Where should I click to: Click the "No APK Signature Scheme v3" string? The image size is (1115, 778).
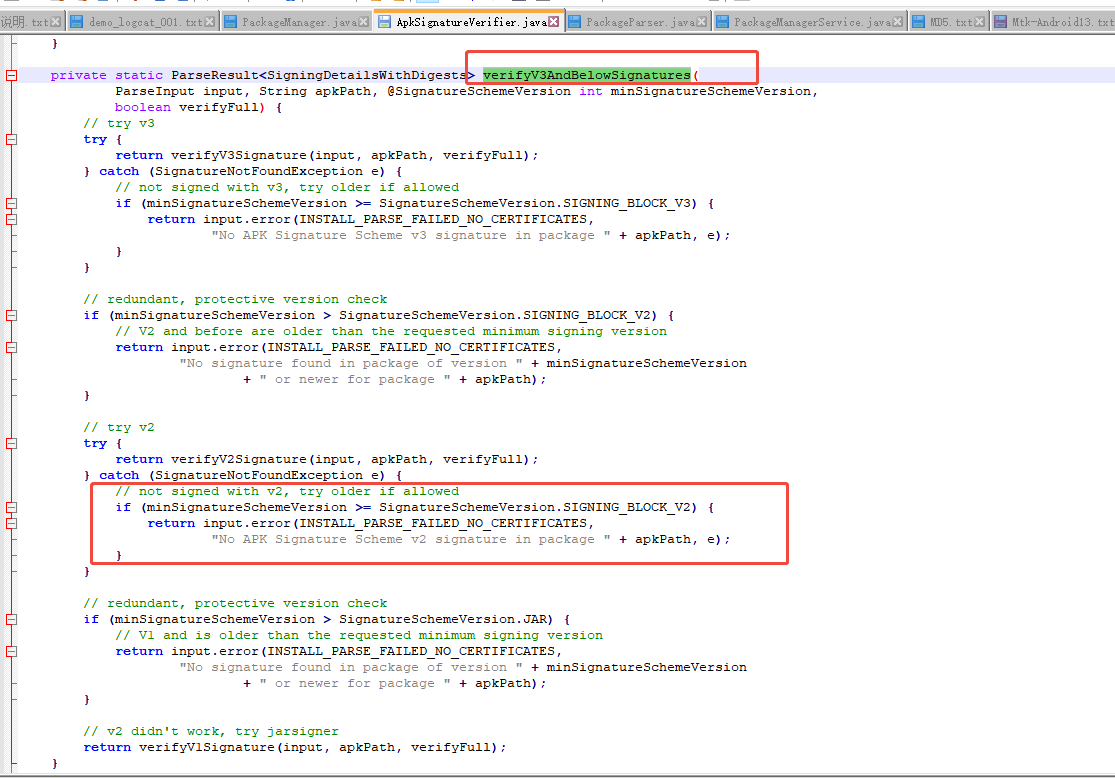click(411, 235)
